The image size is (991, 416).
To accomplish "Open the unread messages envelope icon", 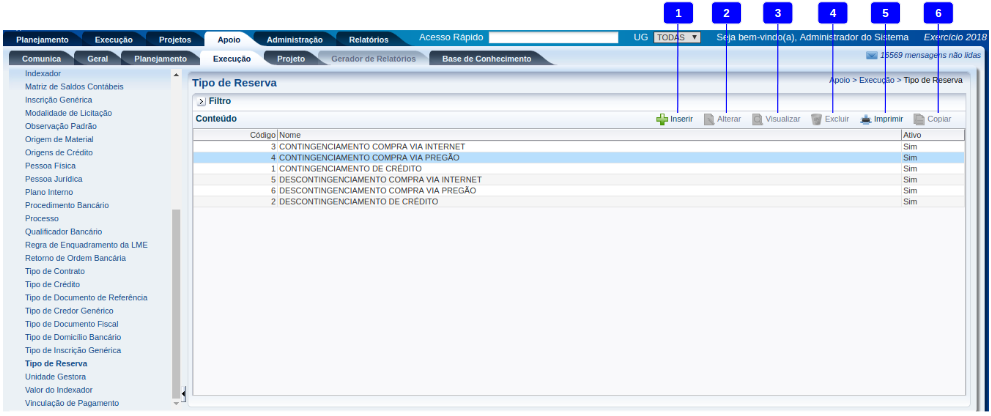I will (x=871, y=55).
